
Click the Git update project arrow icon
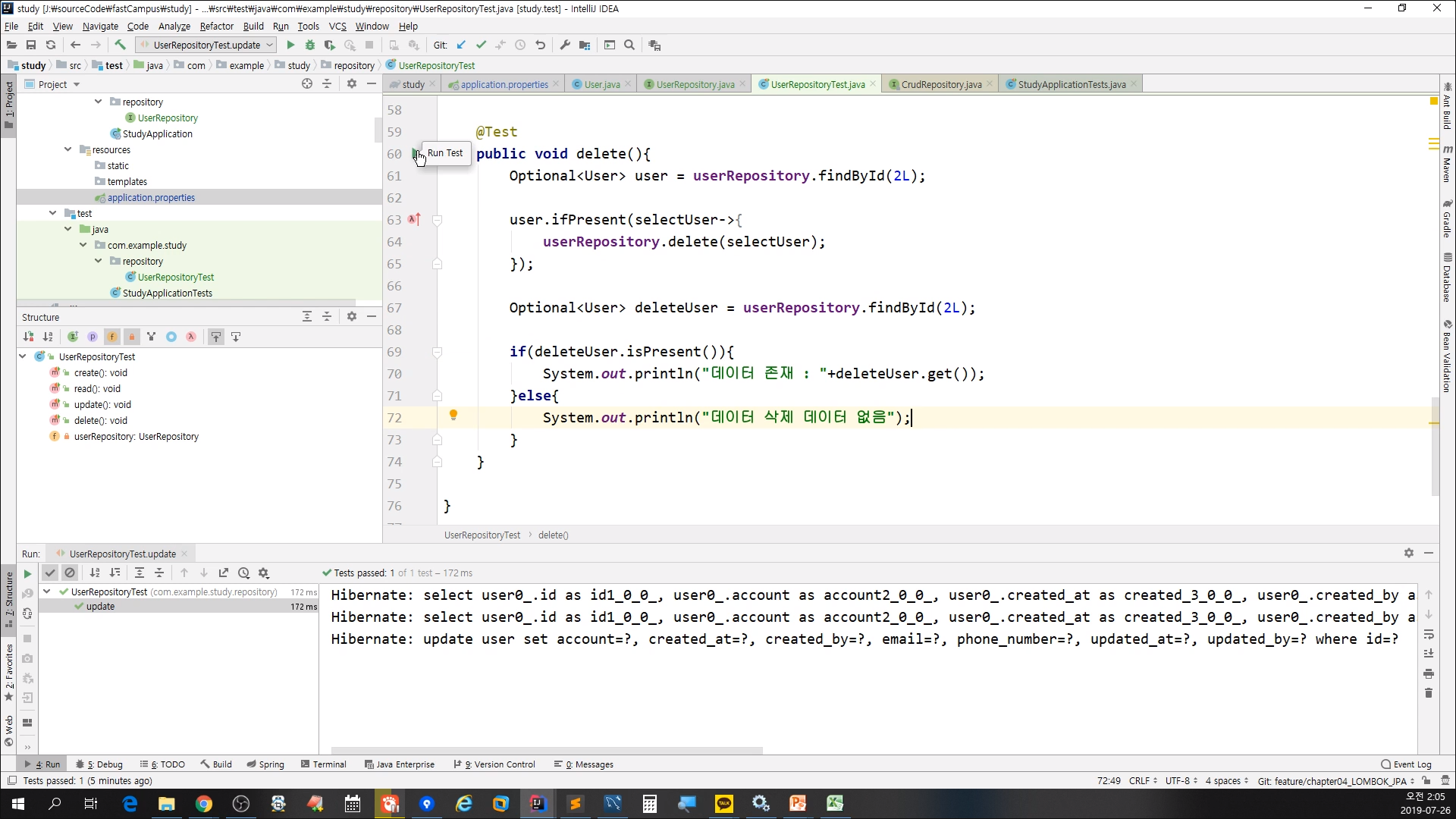(x=461, y=45)
